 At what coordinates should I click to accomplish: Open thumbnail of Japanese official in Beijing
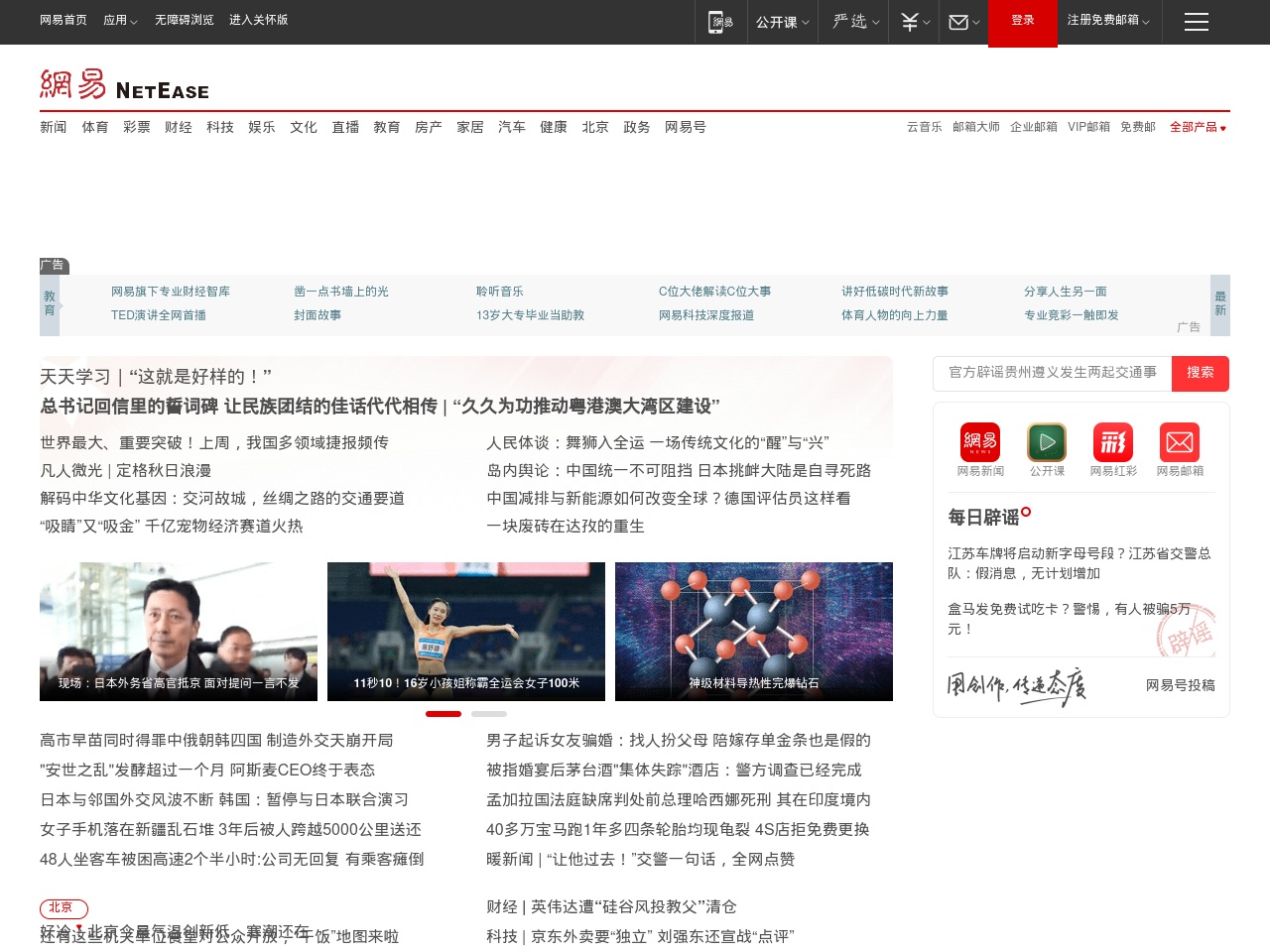[x=179, y=632]
